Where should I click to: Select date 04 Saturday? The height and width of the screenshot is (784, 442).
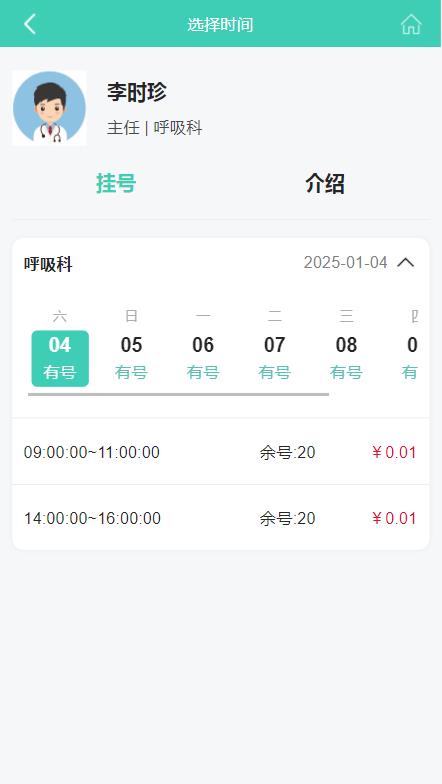pyautogui.click(x=60, y=358)
